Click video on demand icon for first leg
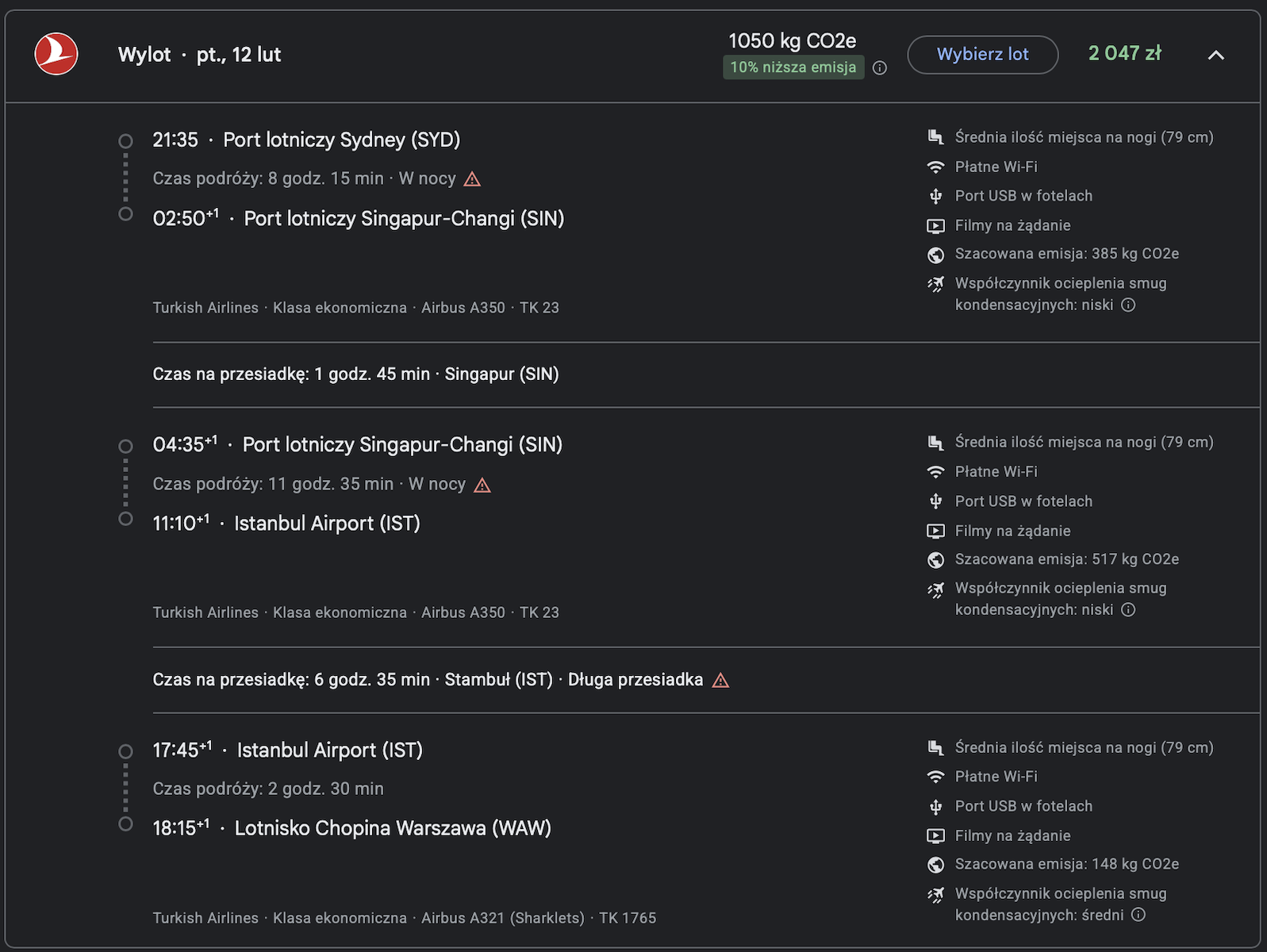This screenshot has width=1267, height=952. [x=936, y=226]
